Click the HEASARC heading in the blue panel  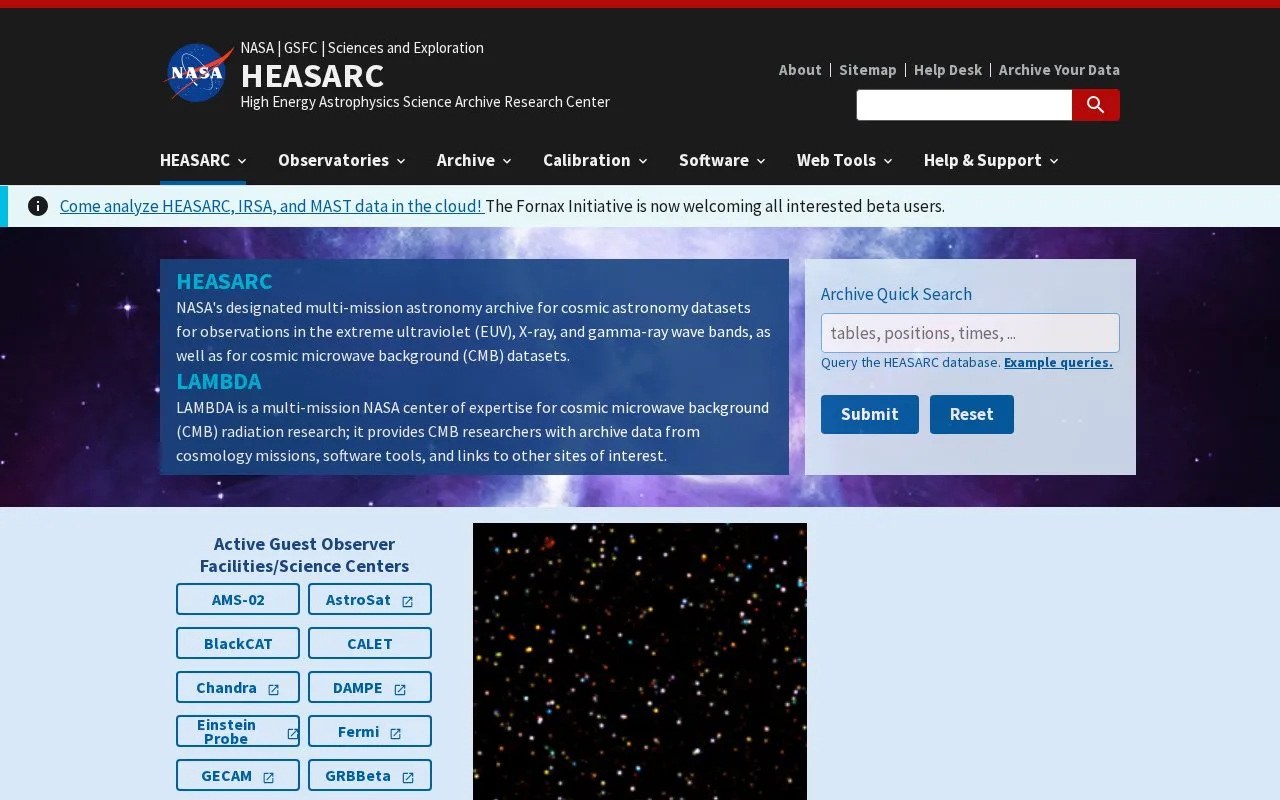click(x=224, y=281)
